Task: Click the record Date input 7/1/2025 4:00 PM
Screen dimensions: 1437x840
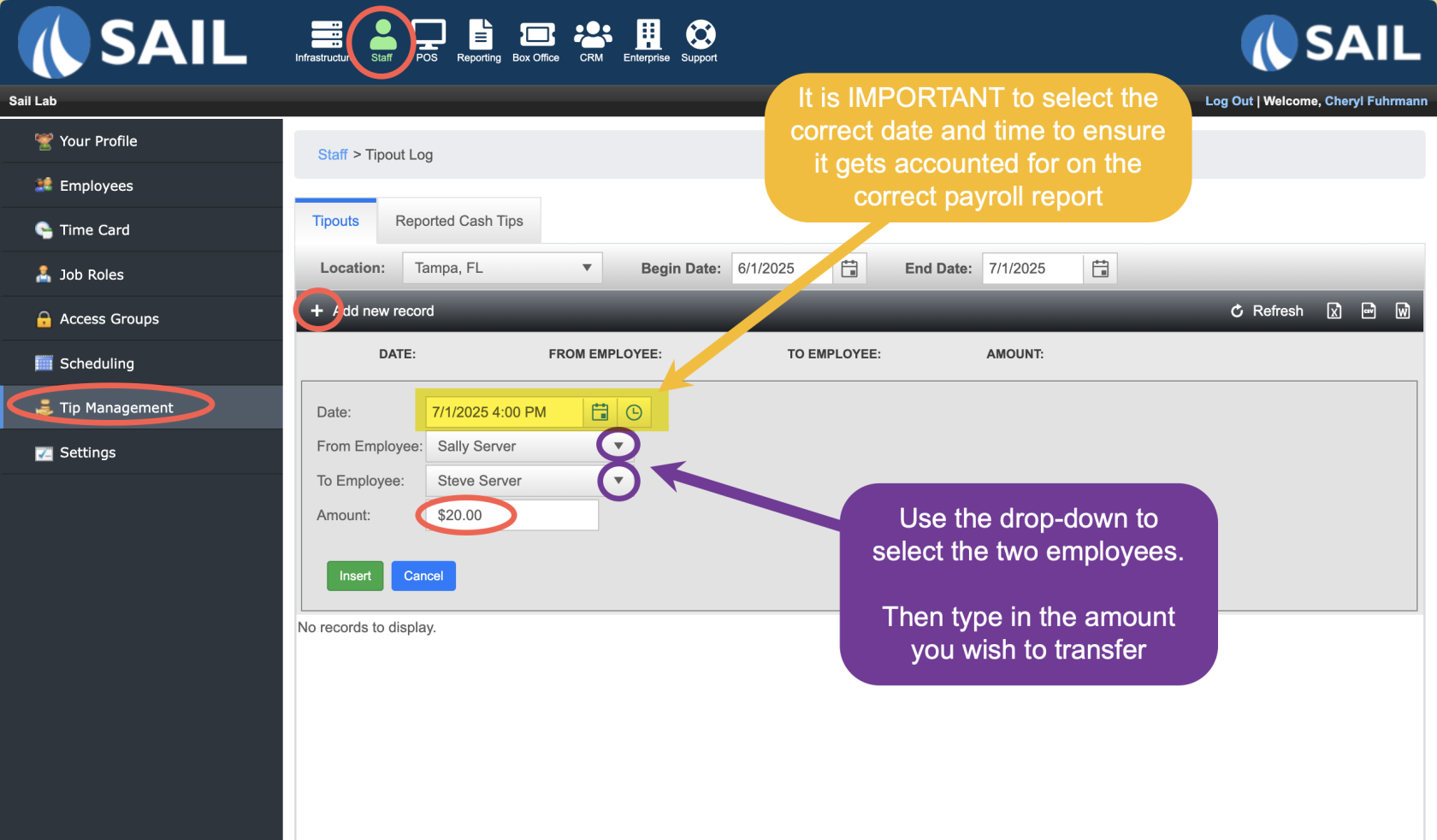Action: point(505,412)
